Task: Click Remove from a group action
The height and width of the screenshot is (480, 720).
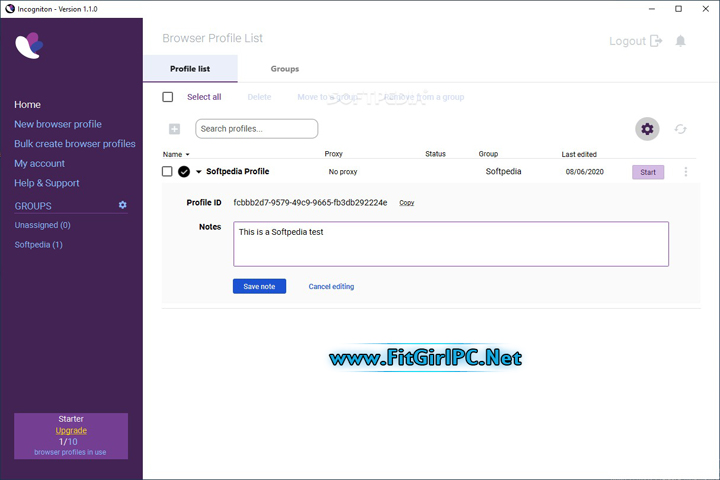Action: click(x=424, y=97)
